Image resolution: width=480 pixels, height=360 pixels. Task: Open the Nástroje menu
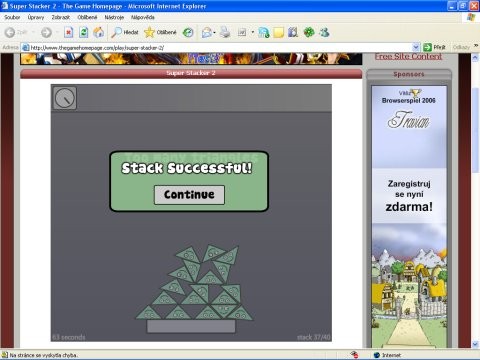click(x=114, y=17)
